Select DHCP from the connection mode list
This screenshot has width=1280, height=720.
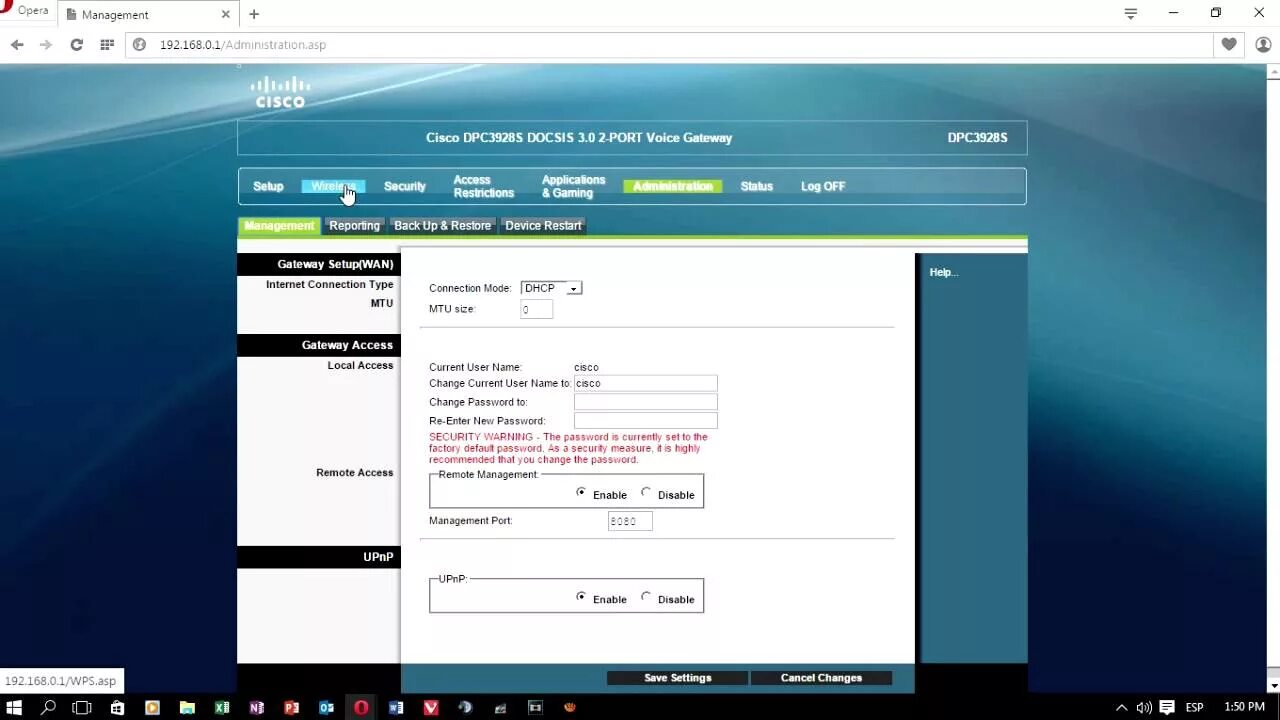(540, 288)
